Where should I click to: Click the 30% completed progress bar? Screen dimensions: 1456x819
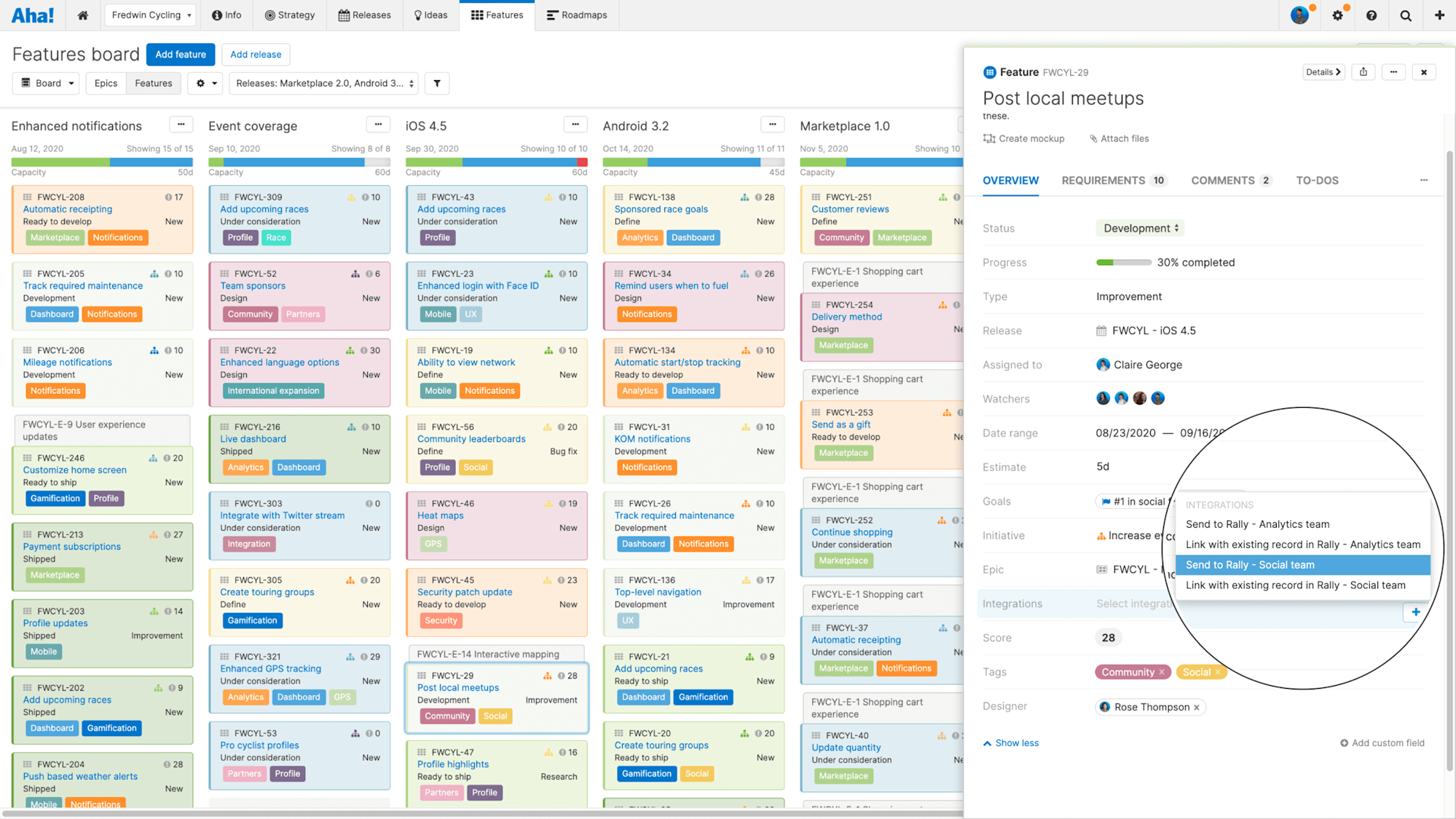pos(1123,262)
